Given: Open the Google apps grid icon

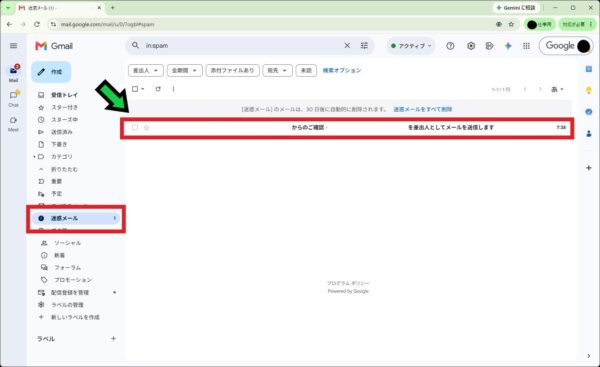Looking at the screenshot, I should 527,46.
